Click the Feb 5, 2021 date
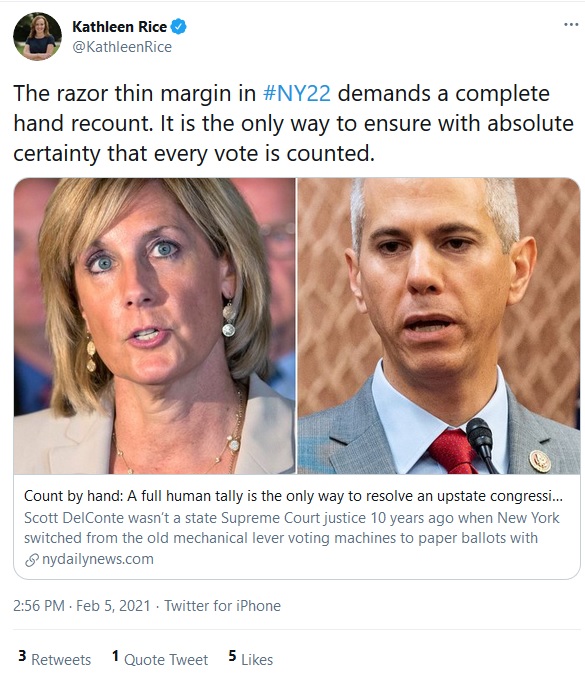Viewport: 585px width, 679px height. (x=113, y=606)
